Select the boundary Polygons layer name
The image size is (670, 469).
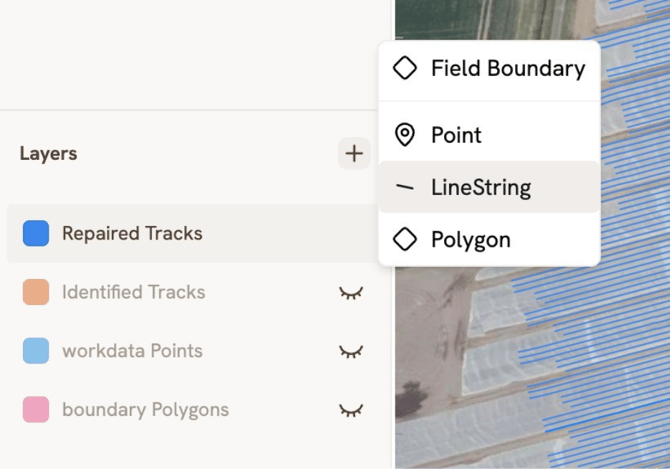pos(145,410)
